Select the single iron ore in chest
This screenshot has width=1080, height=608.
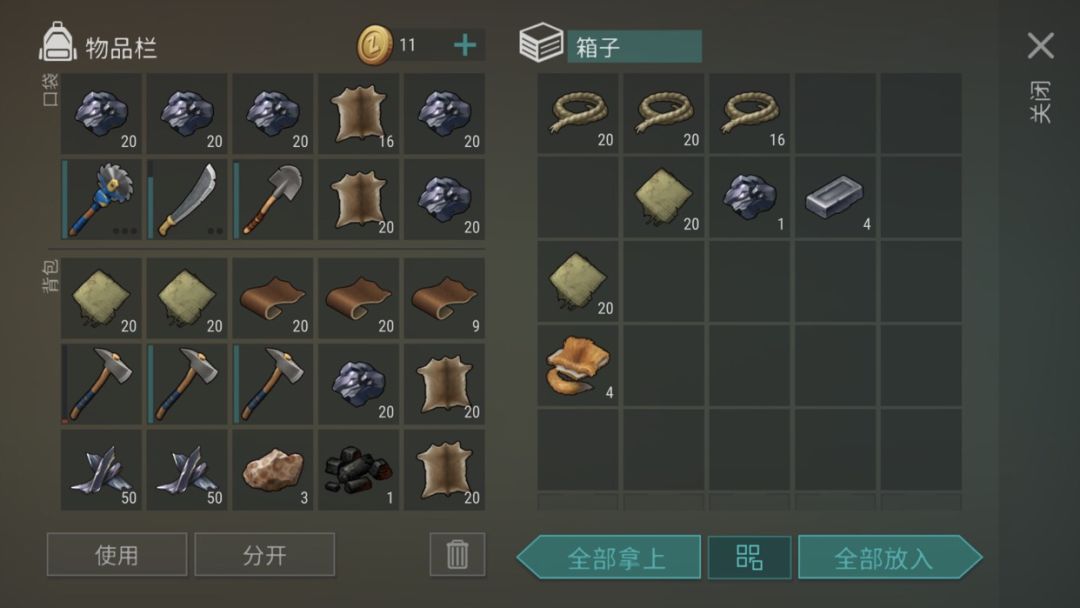tap(749, 198)
